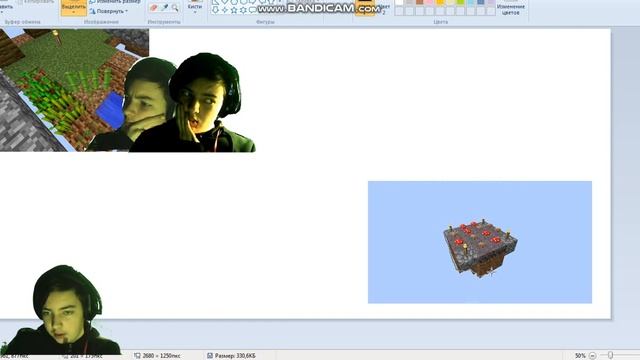Click the Minecraft floating island picture
The width and height of the screenshot is (640, 360).
coord(480,242)
